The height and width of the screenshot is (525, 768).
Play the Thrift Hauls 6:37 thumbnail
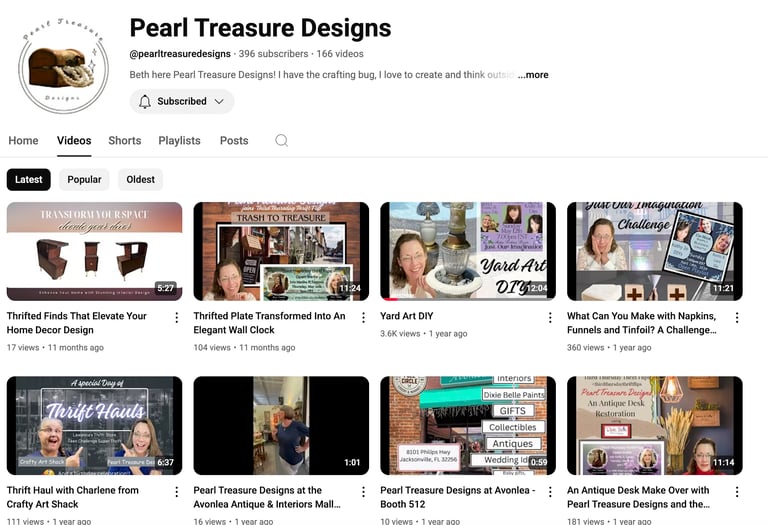coord(95,426)
